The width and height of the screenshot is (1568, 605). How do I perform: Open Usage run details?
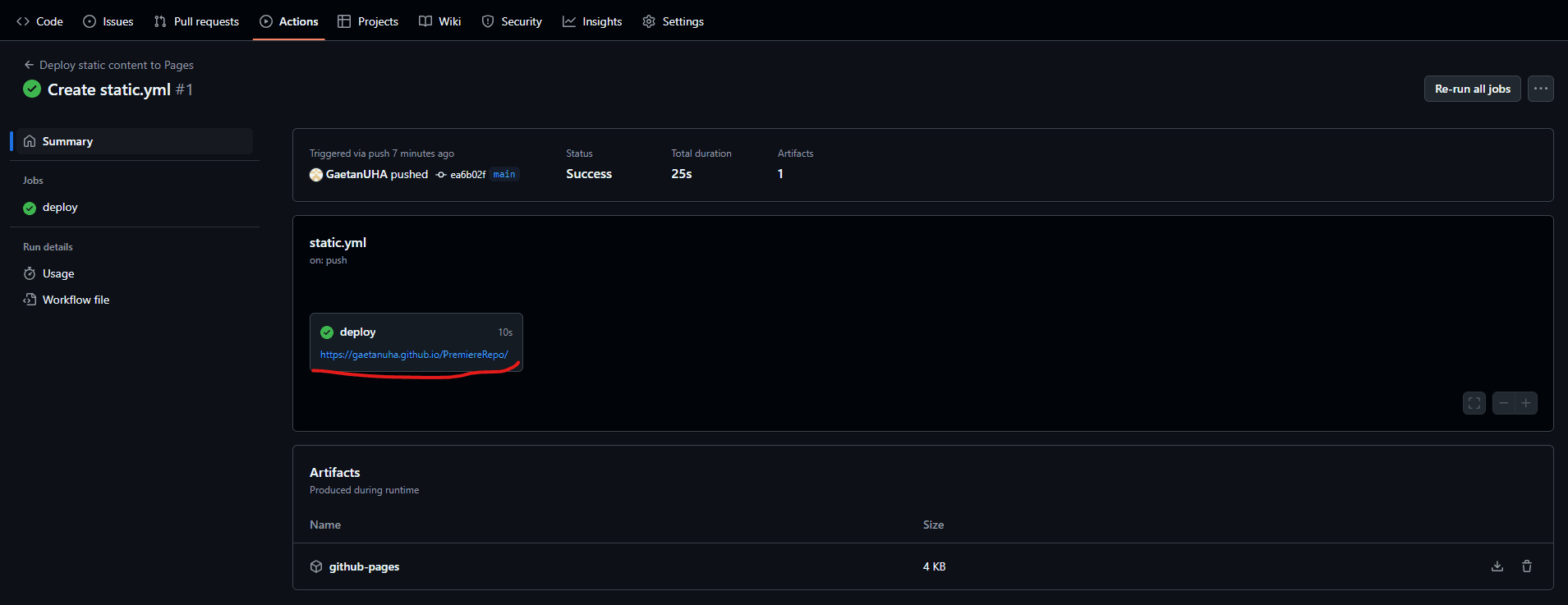[x=58, y=273]
